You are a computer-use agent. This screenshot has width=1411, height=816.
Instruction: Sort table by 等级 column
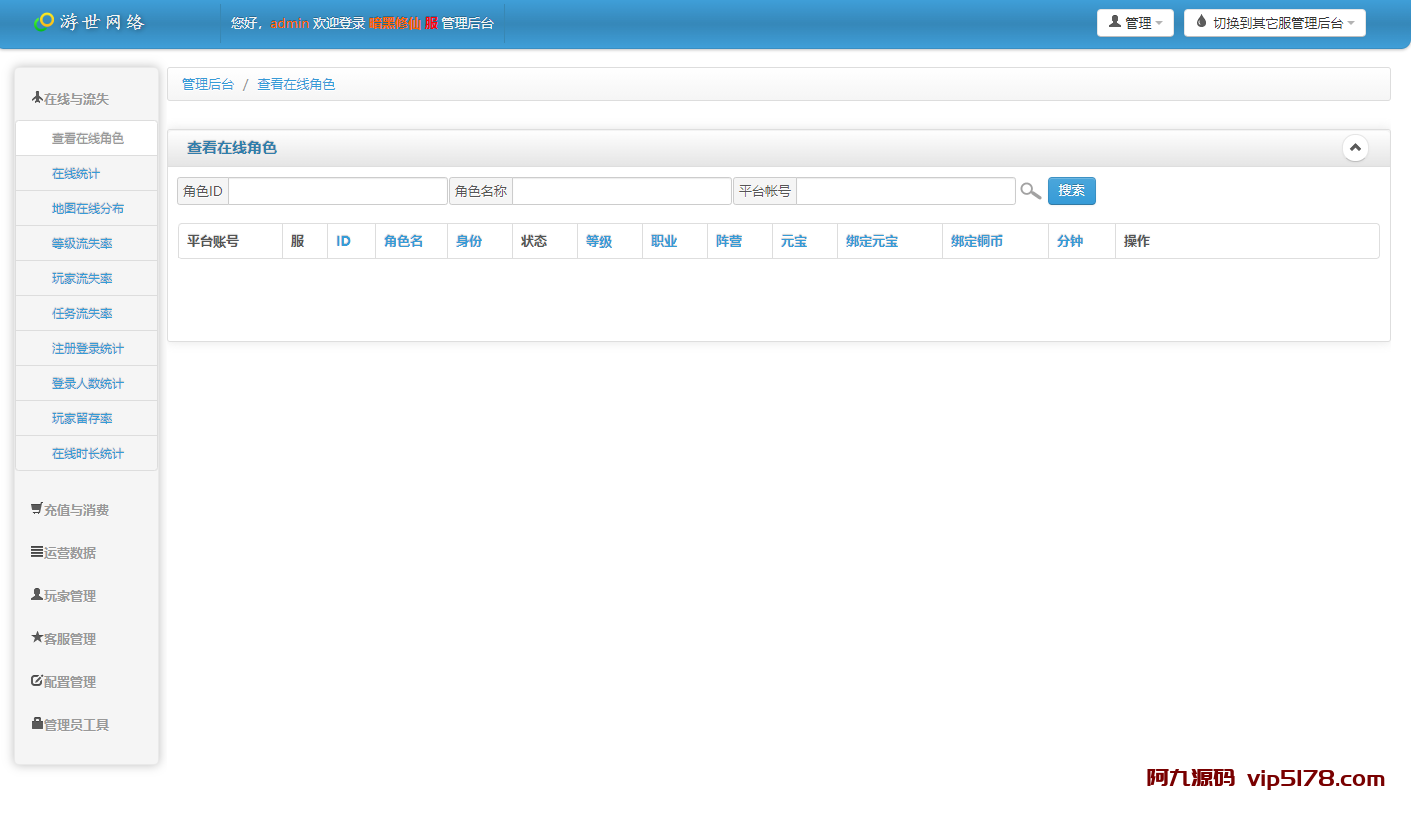click(x=599, y=241)
